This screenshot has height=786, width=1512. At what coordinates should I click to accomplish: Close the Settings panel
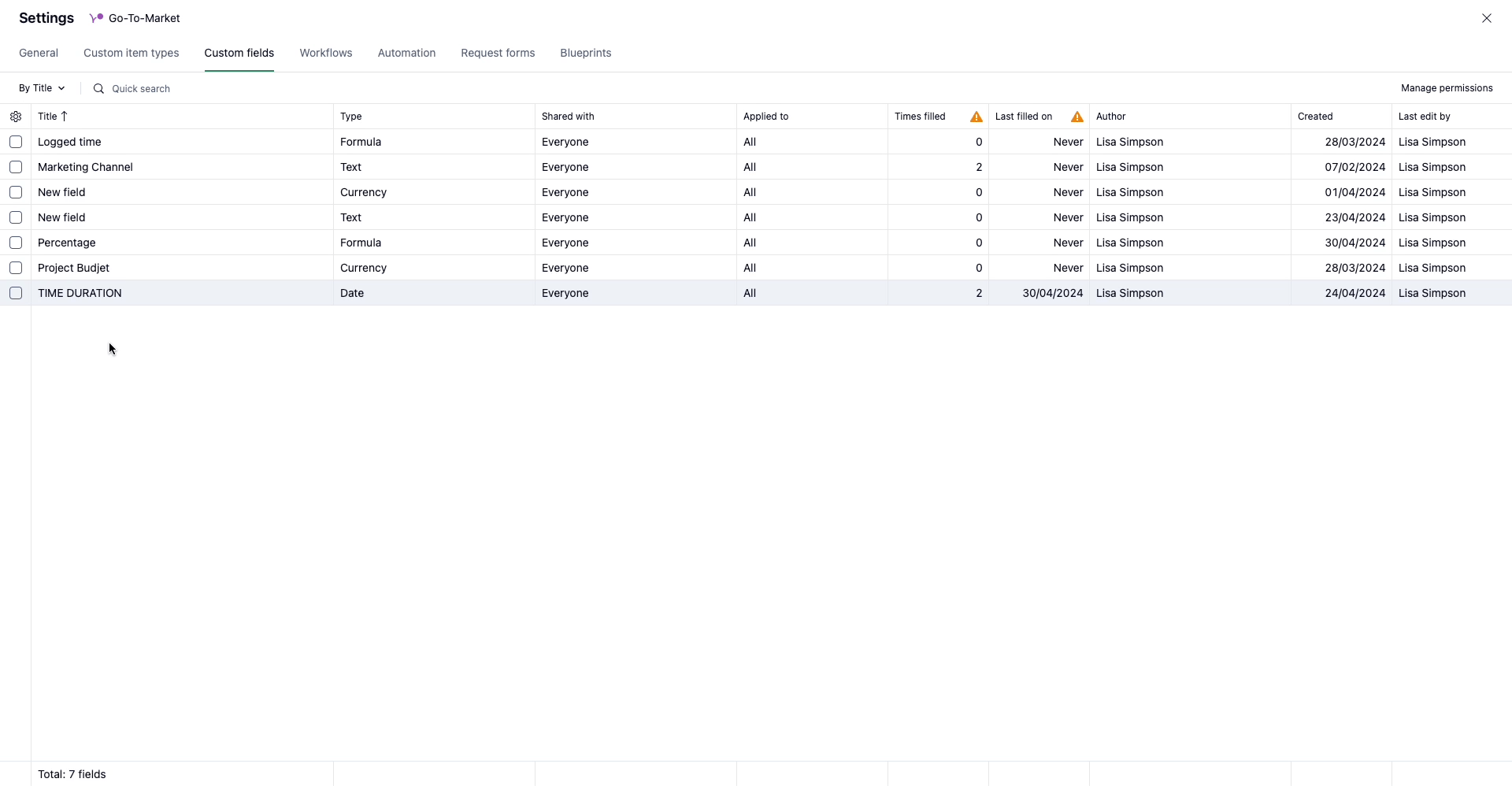pyautogui.click(x=1486, y=18)
